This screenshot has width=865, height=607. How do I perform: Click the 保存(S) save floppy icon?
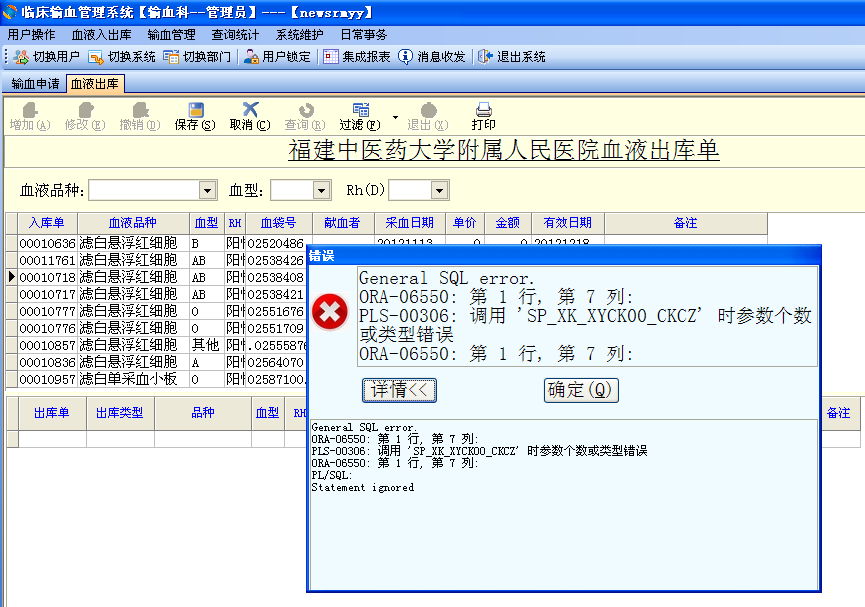pyautogui.click(x=195, y=109)
